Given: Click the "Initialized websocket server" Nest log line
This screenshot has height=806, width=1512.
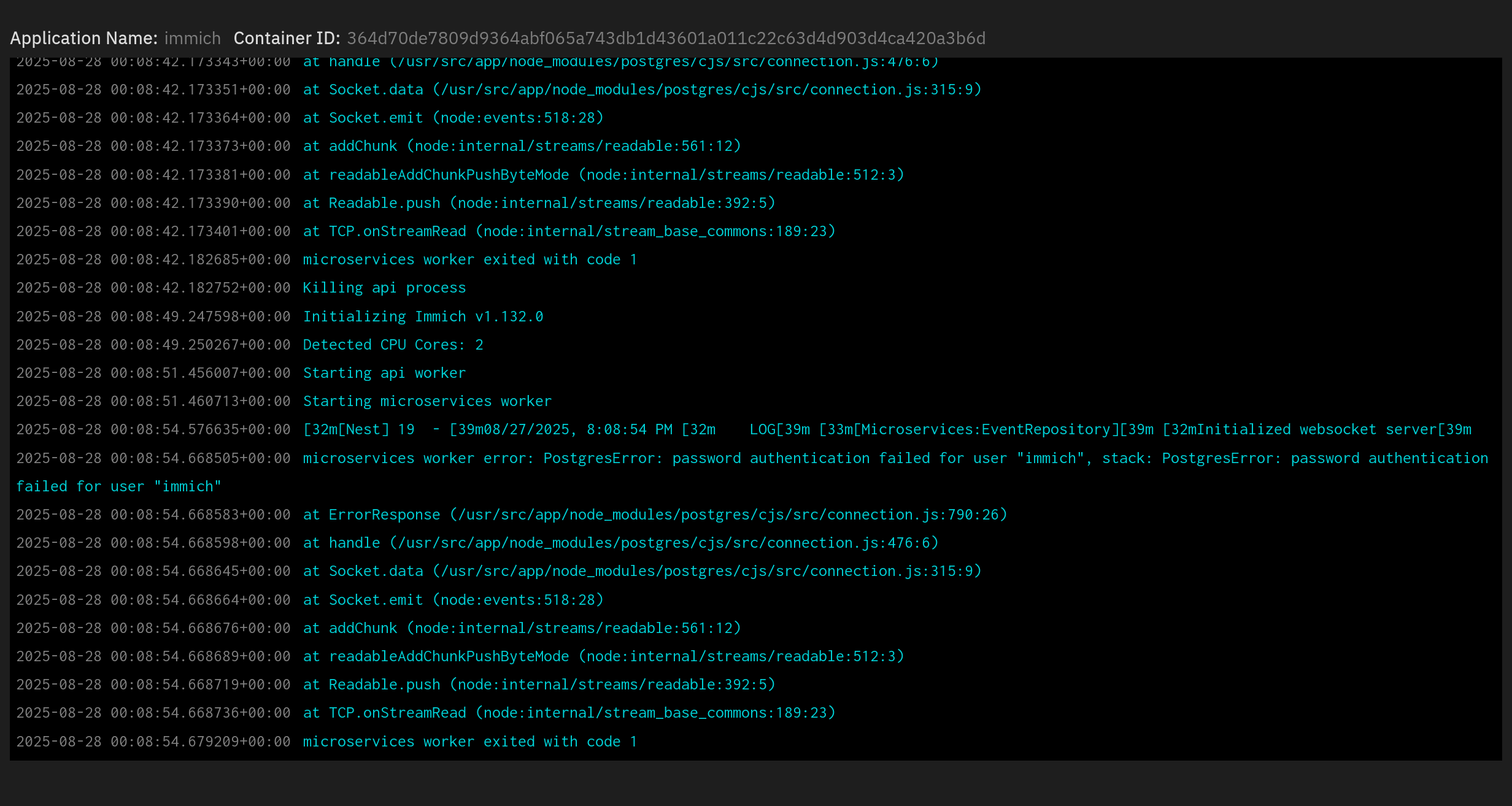Looking at the screenshot, I should pos(887,429).
